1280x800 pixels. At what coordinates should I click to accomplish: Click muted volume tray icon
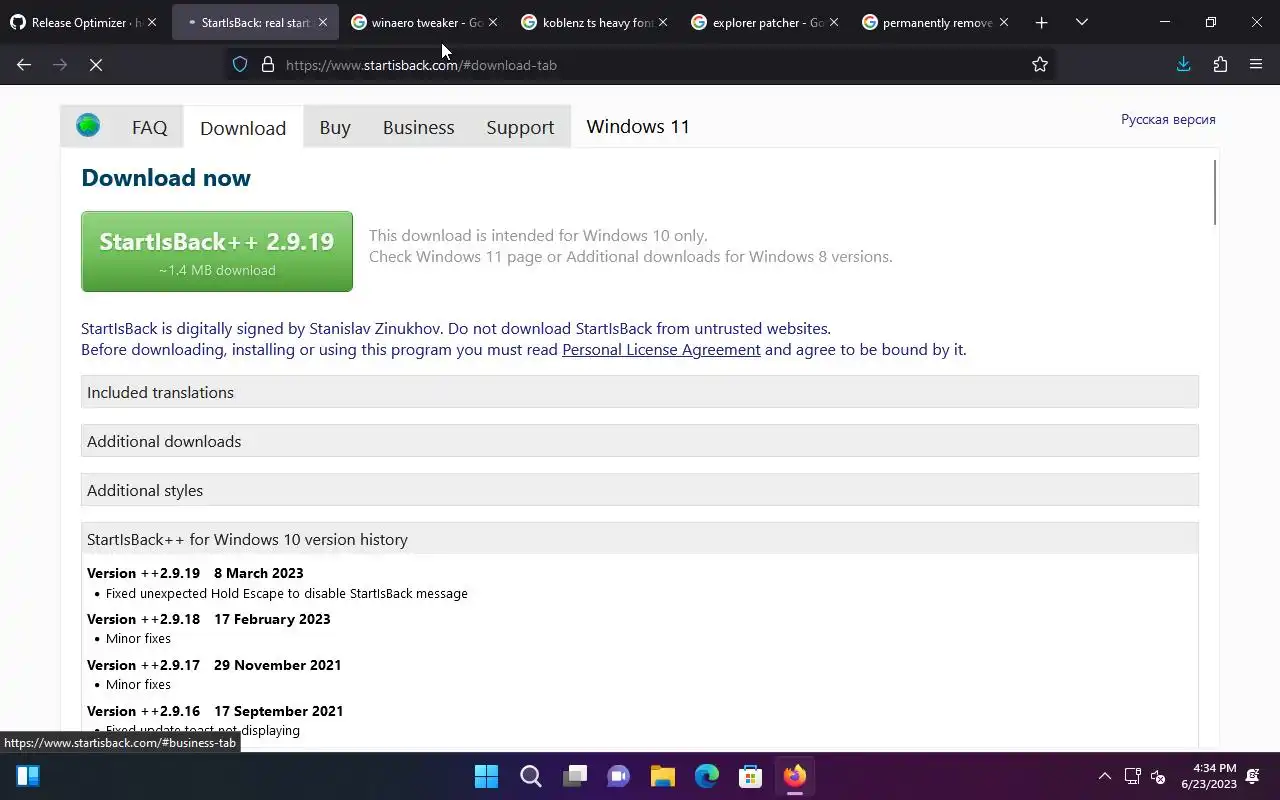click(x=1158, y=776)
